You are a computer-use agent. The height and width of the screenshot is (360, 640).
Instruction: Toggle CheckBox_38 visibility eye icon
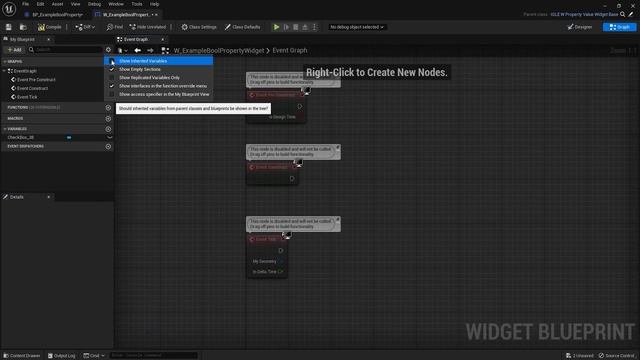[x=109, y=138]
